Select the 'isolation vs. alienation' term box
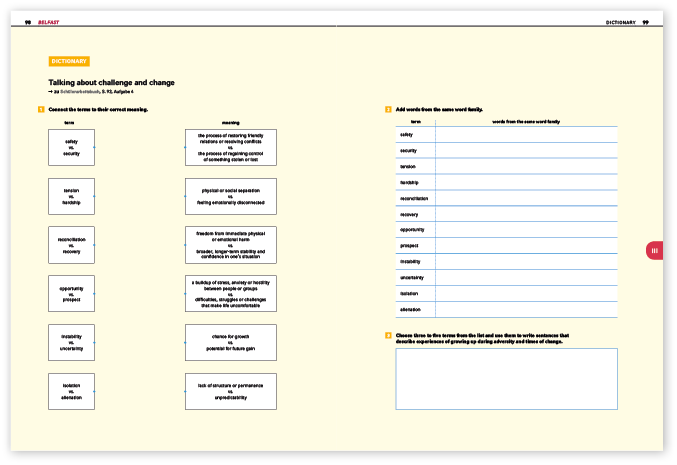The image size is (677, 465). click(71, 391)
